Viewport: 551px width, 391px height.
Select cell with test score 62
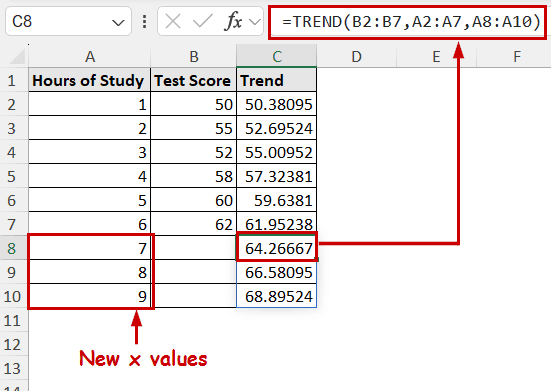194,224
